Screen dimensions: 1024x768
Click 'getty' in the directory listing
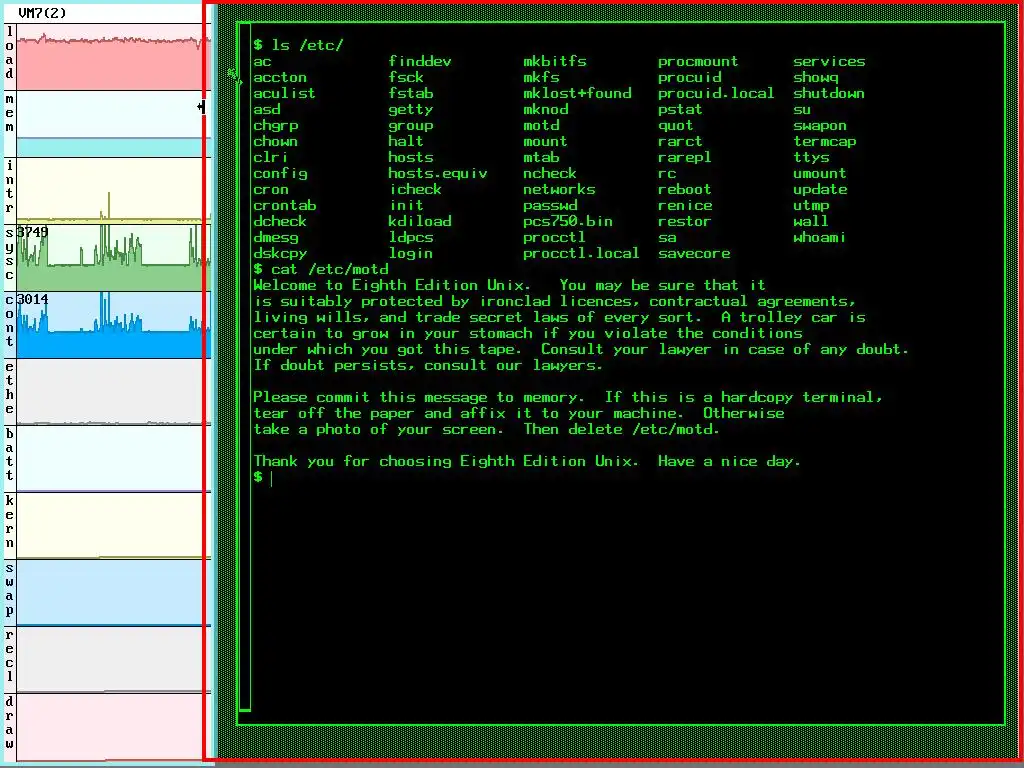[411, 109]
